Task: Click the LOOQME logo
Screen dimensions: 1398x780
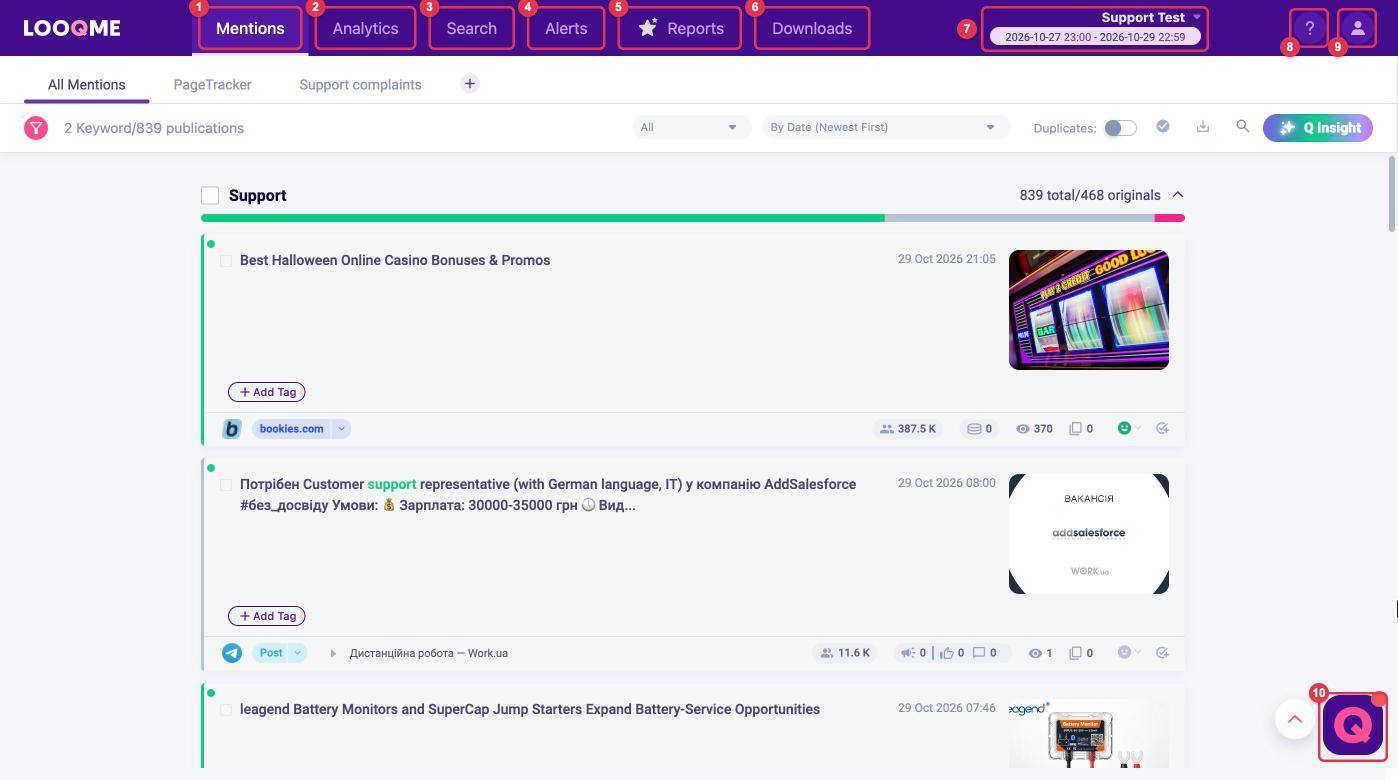Action: coord(72,28)
